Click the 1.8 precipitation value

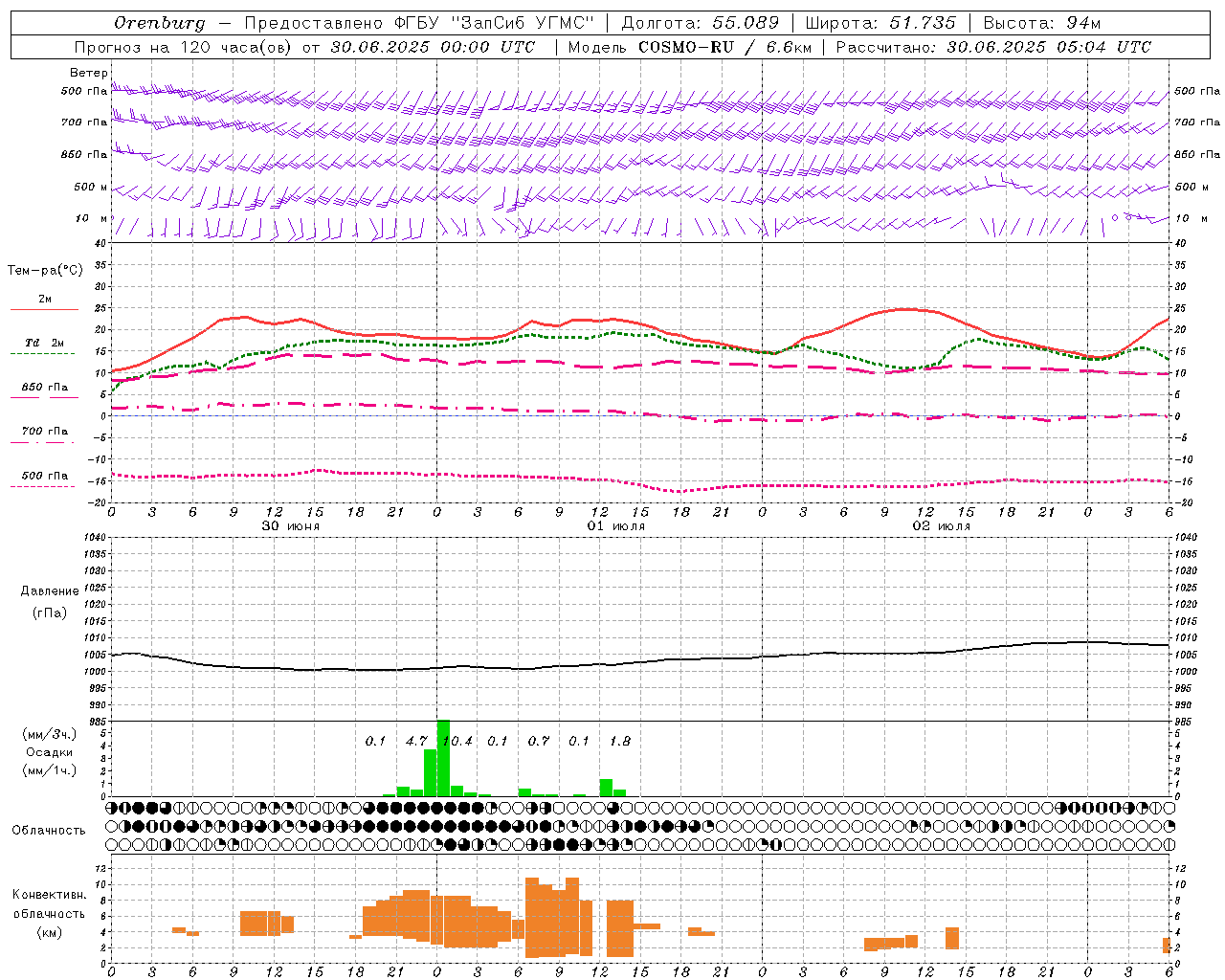coord(620,741)
